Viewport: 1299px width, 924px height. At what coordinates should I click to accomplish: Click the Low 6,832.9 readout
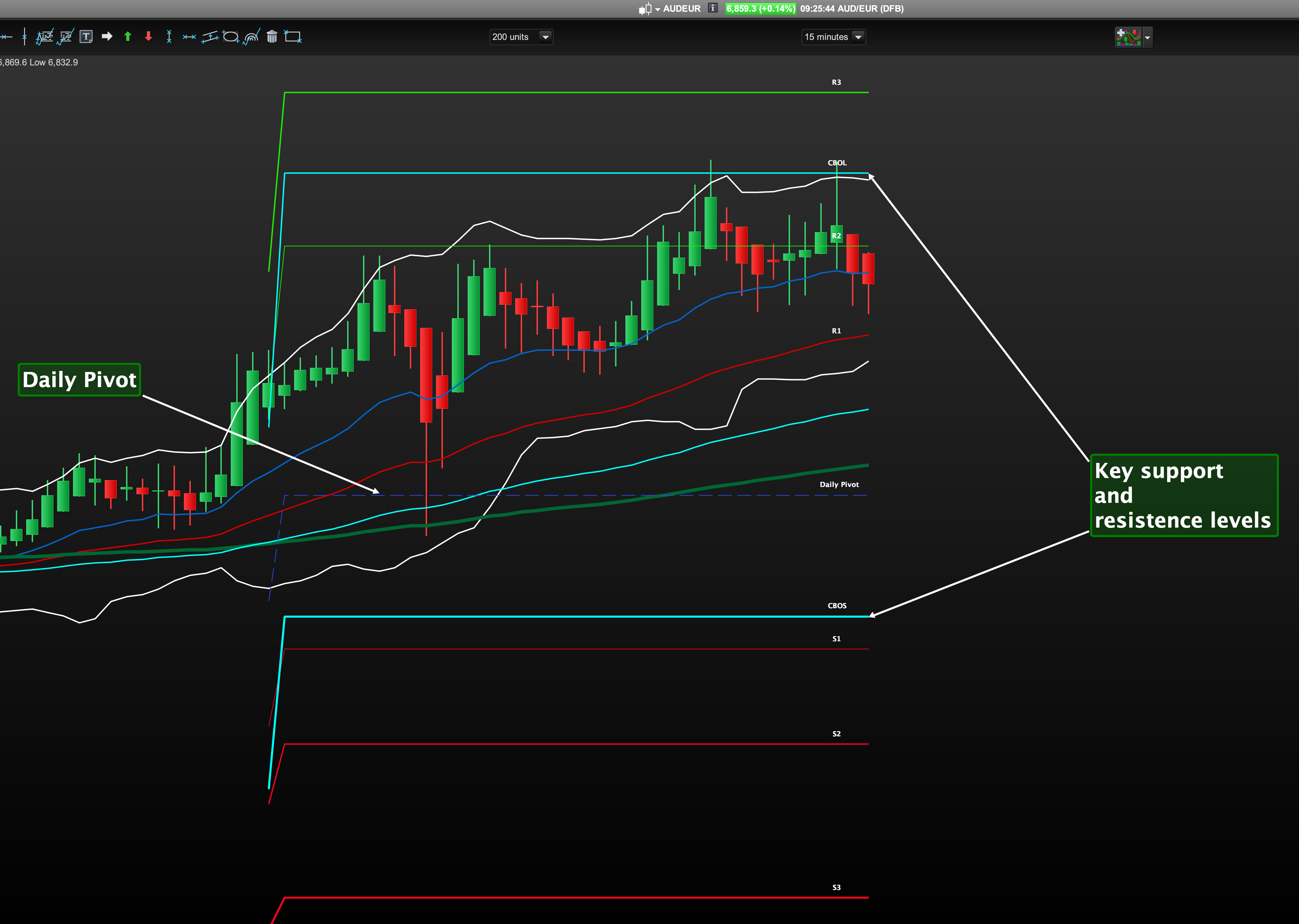(53, 63)
